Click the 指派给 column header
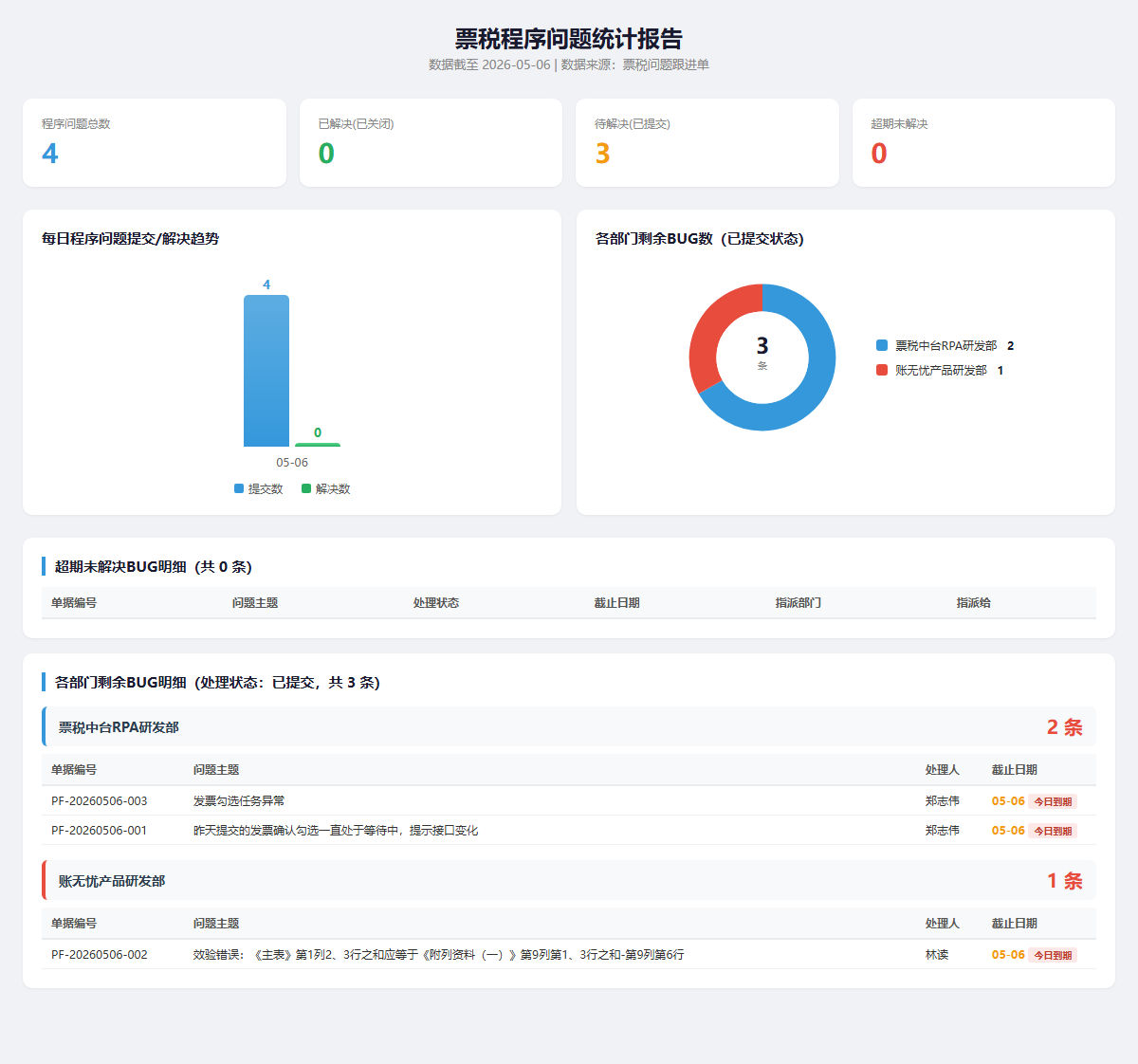 (974, 602)
